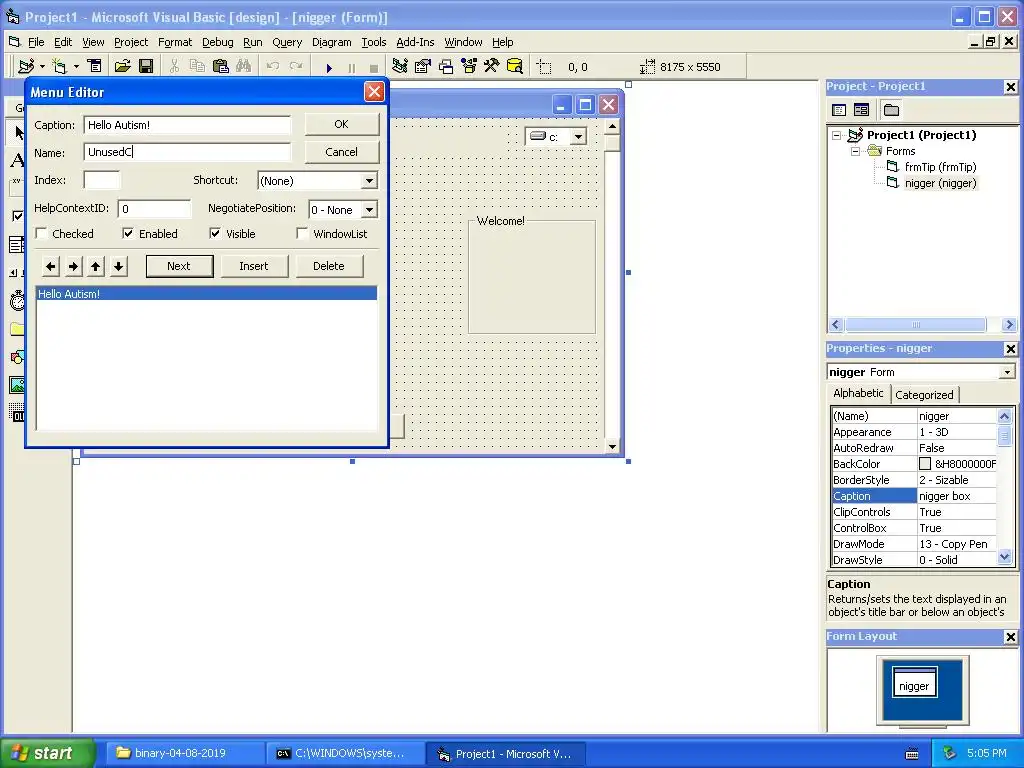Select the BorderStyle property row
Image resolution: width=1024 pixels, height=768 pixels.
(914, 480)
